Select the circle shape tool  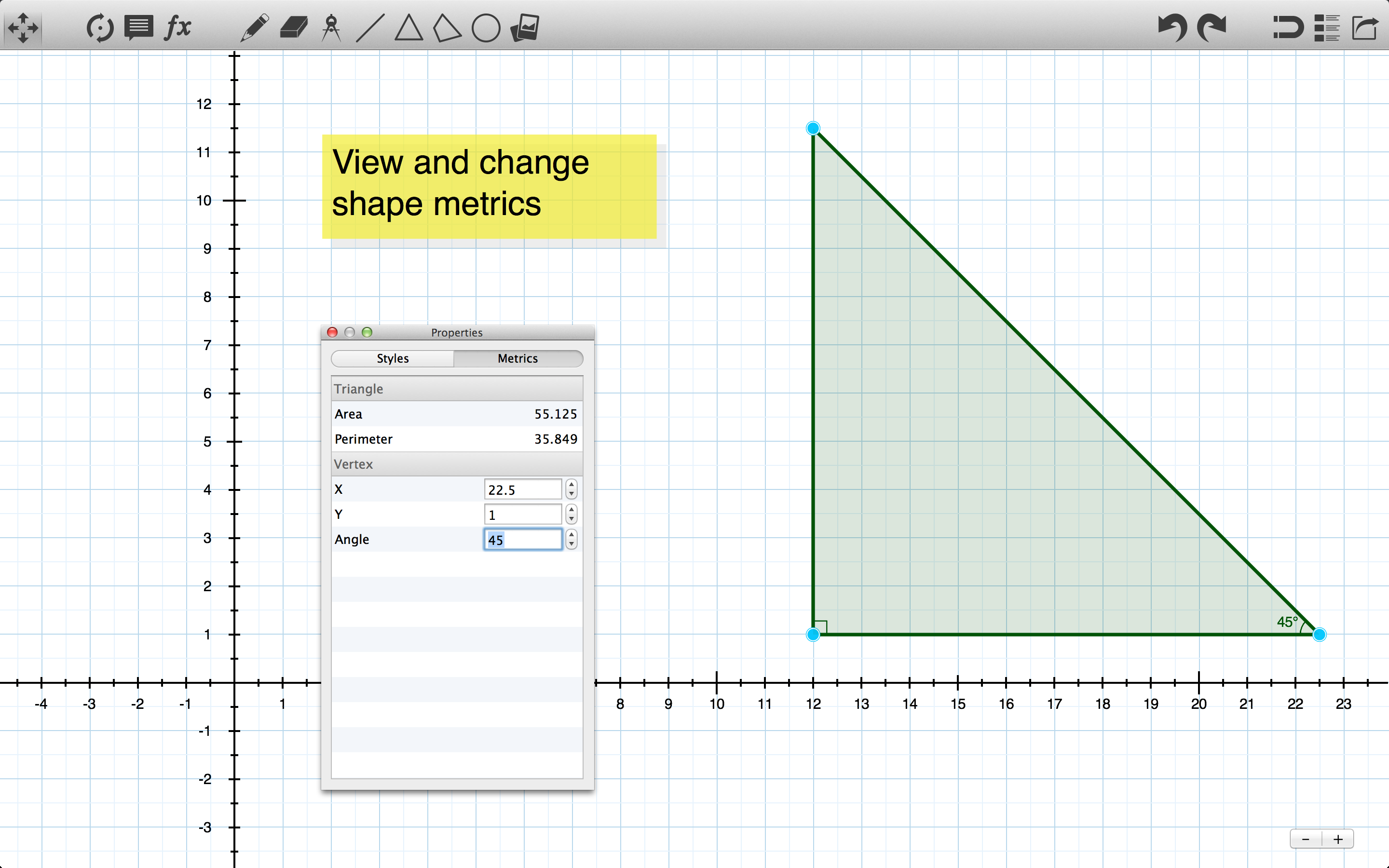click(x=486, y=28)
